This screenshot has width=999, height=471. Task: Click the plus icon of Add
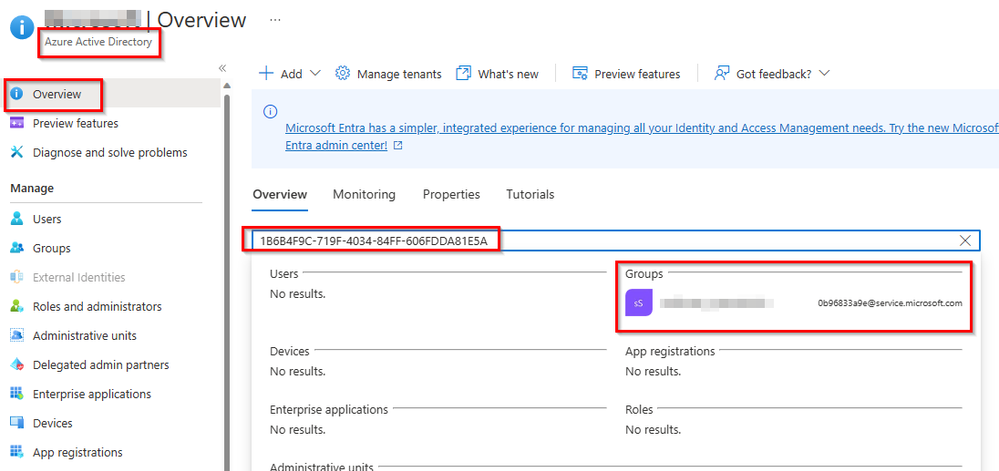[x=266, y=73]
